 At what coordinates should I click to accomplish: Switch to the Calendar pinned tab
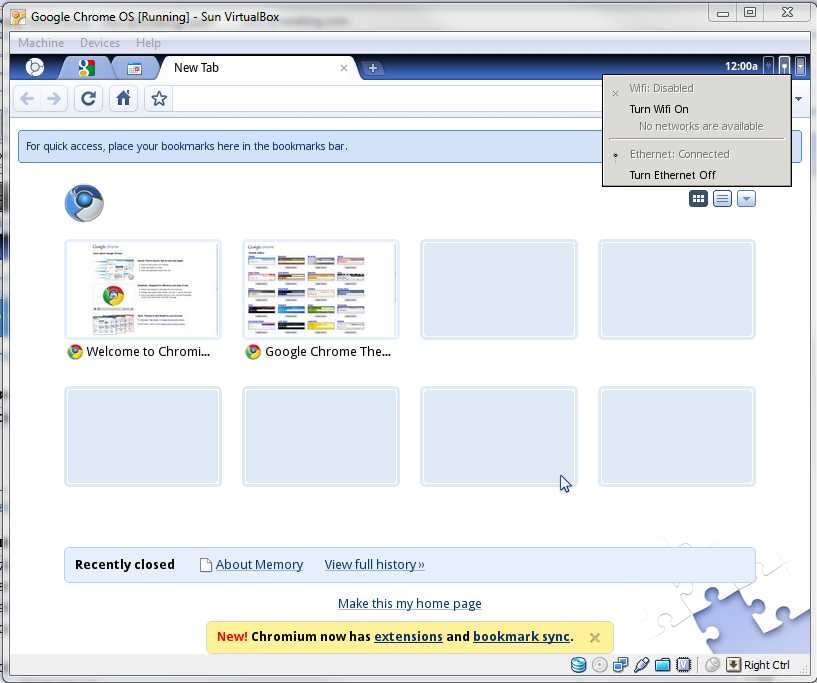[134, 68]
